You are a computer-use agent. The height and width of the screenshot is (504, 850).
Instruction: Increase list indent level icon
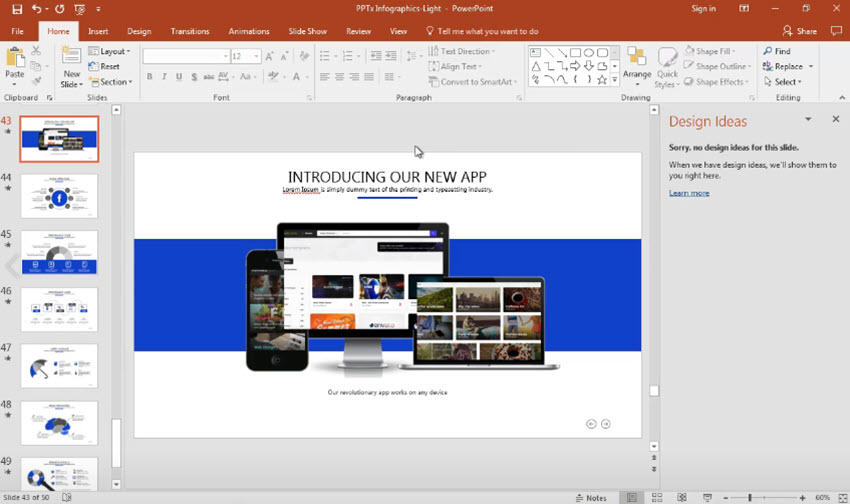coord(390,56)
